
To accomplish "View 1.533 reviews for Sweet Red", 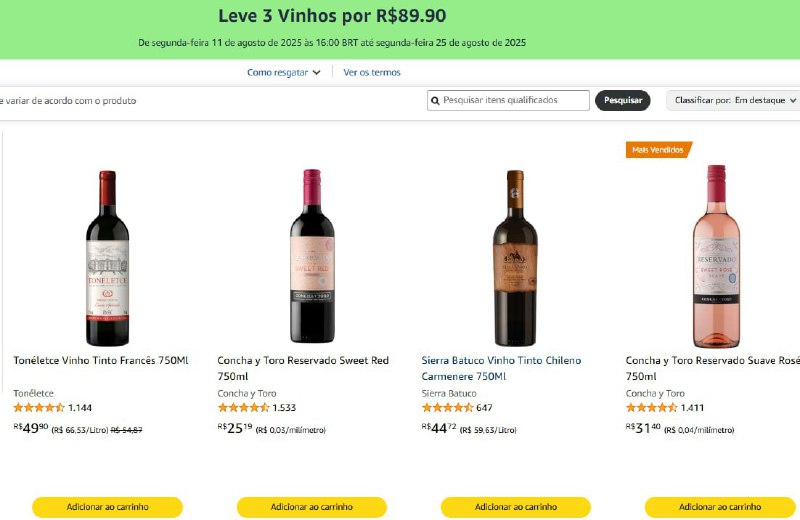I will (284, 408).
